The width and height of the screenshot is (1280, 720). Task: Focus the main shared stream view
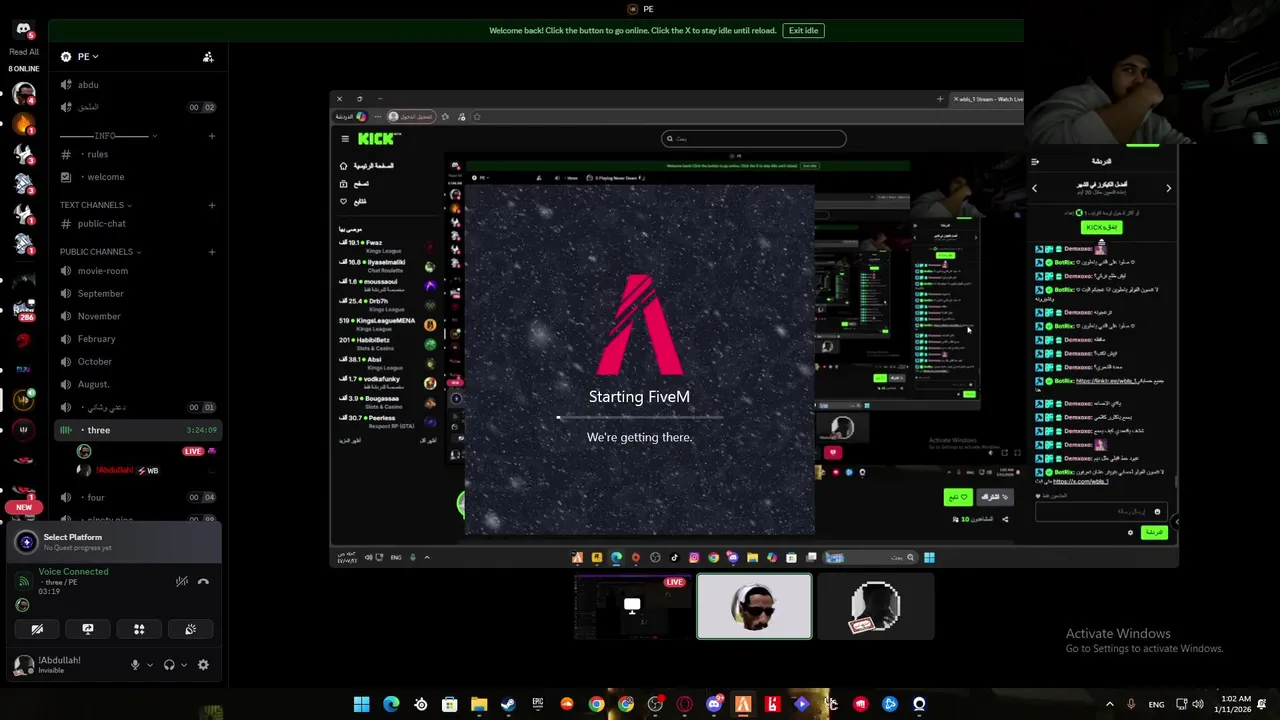click(x=754, y=330)
